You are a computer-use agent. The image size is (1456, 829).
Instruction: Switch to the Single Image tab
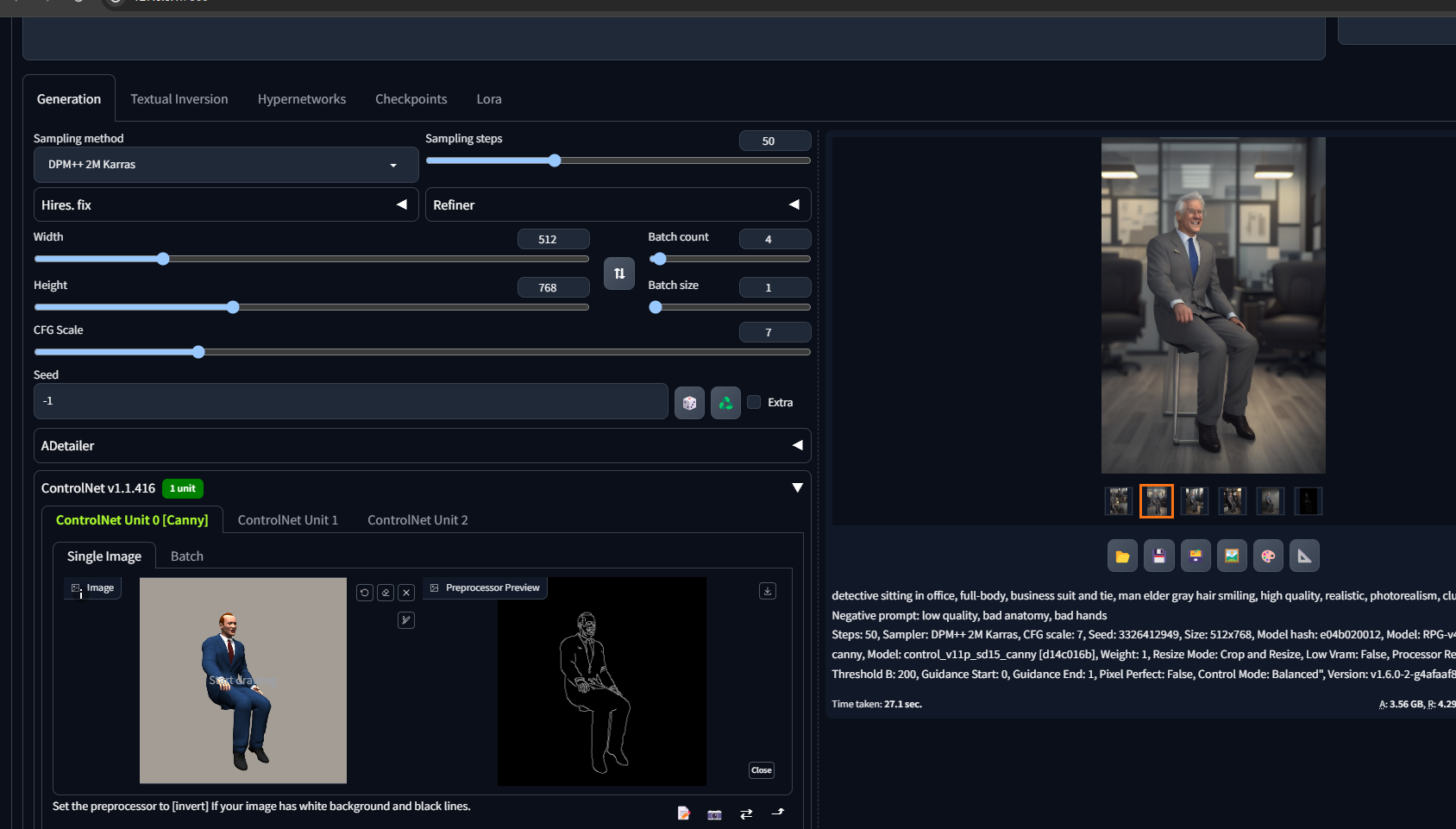click(x=104, y=556)
